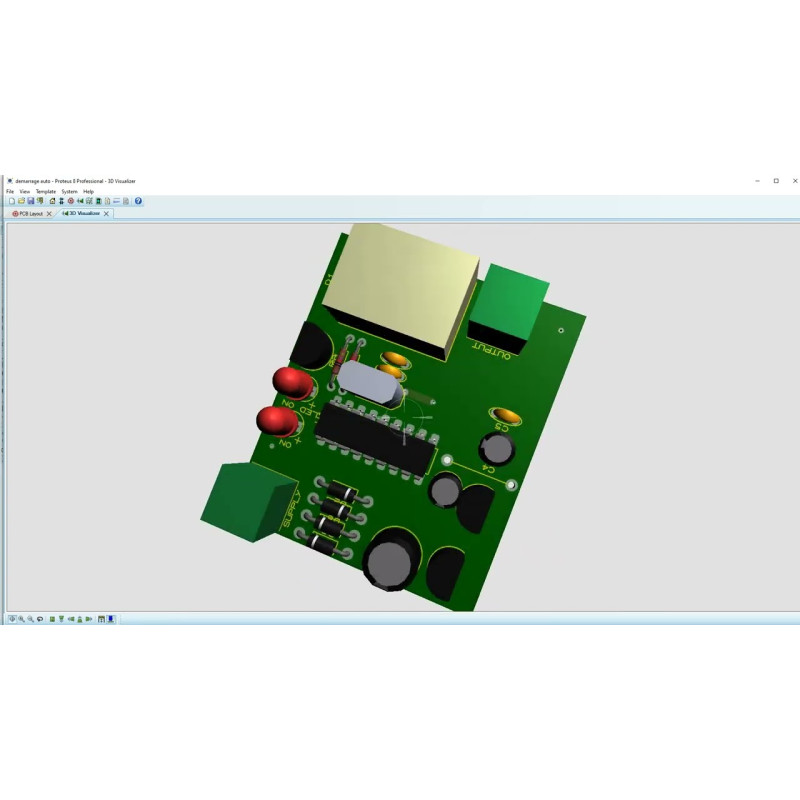Switch to the PCB Layout tab

point(30,213)
